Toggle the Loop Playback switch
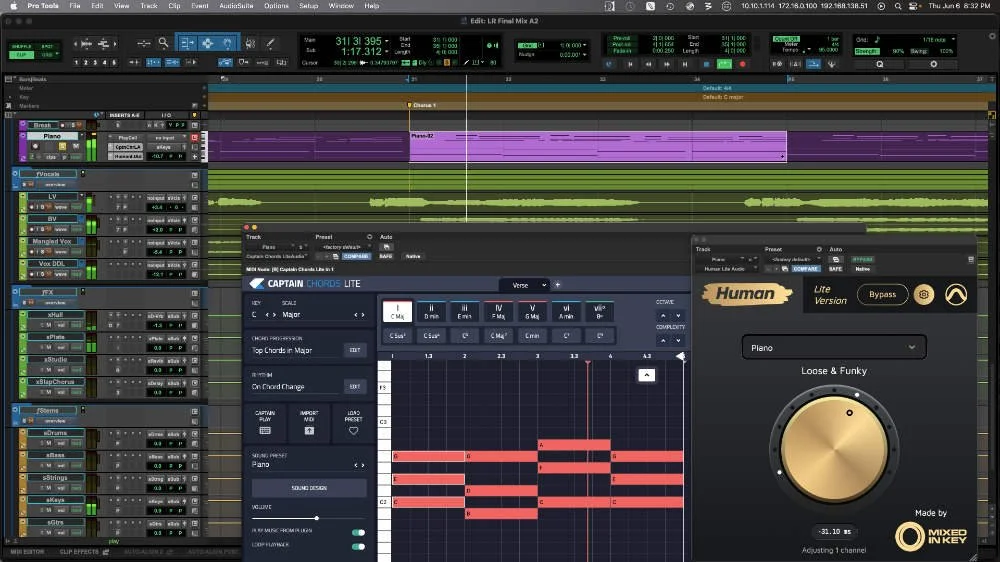The image size is (1000, 562). pos(358,546)
